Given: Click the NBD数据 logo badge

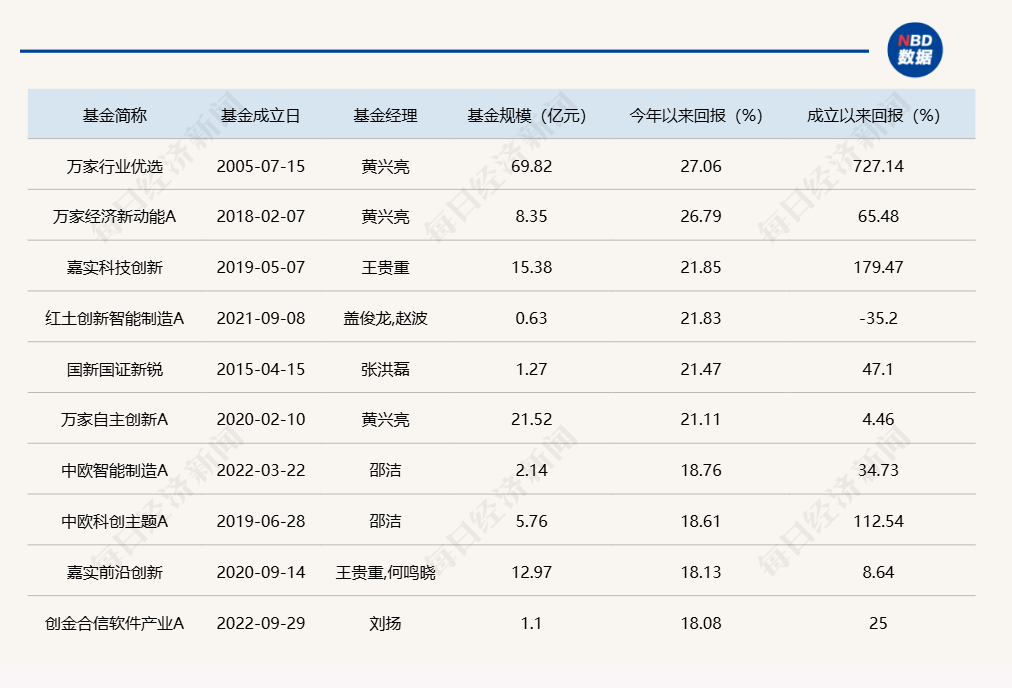Looking at the screenshot, I should click(x=915, y=50).
